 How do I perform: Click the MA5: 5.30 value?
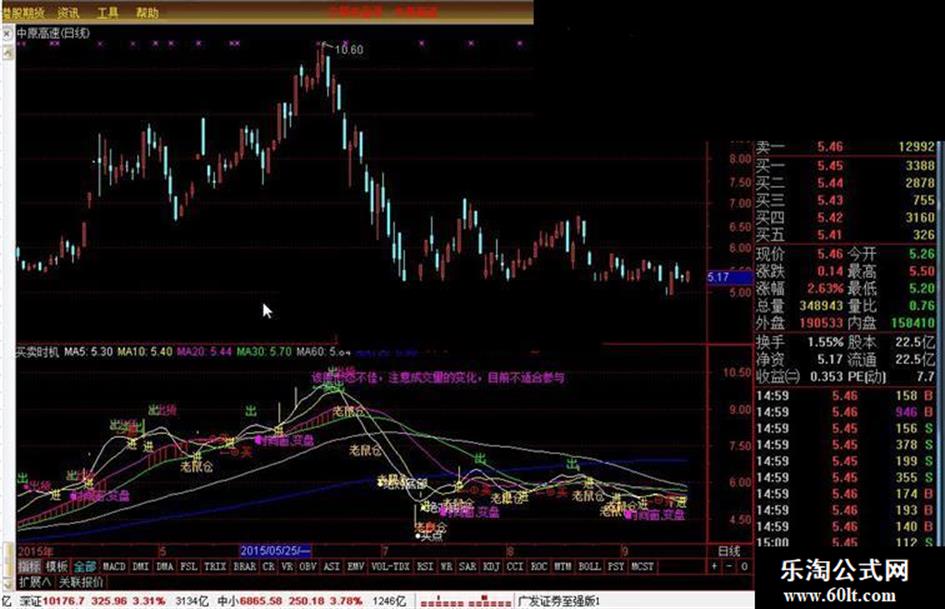[89, 352]
